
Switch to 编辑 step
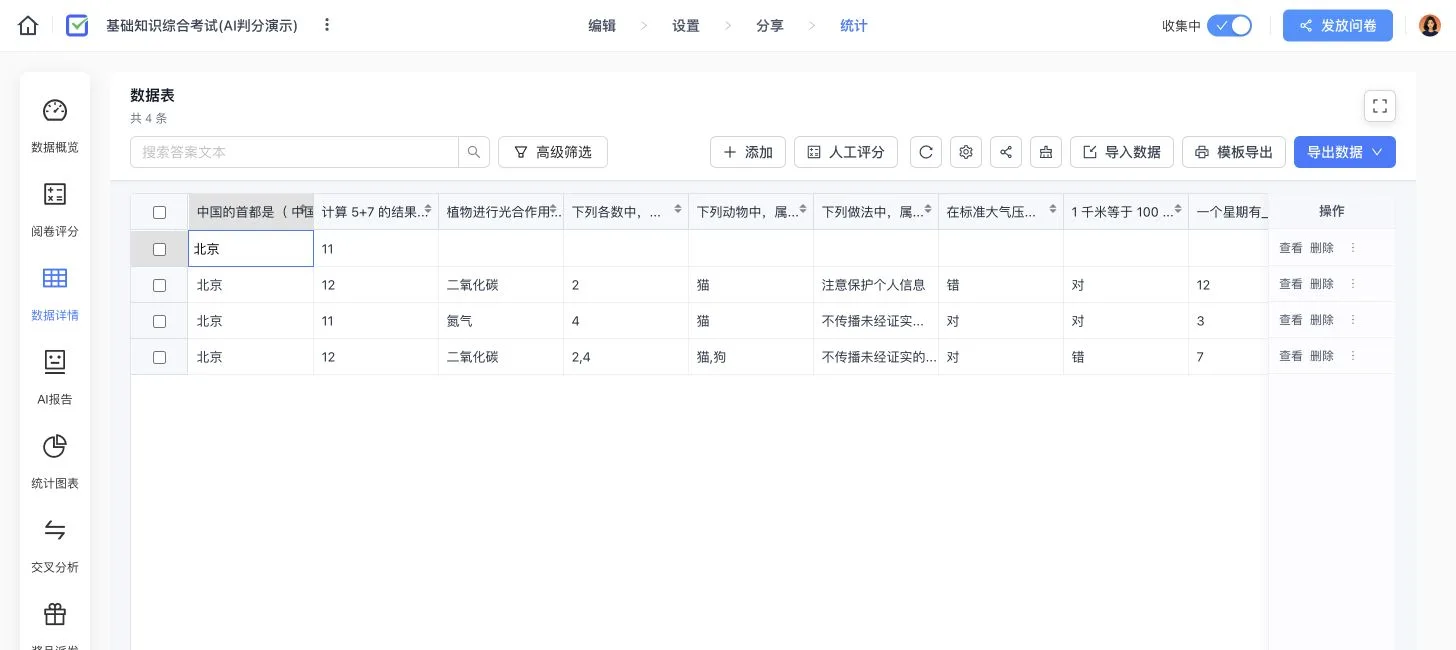(602, 26)
